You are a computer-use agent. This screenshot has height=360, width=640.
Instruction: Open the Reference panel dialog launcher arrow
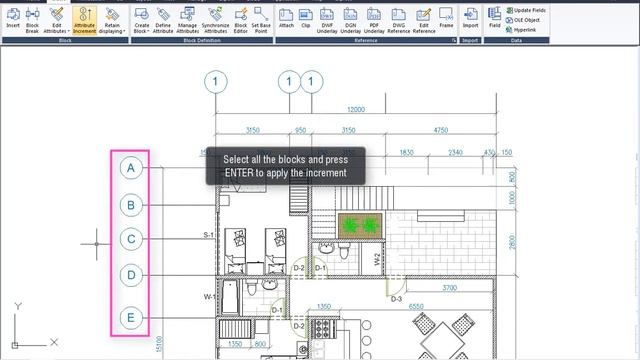(454, 40)
